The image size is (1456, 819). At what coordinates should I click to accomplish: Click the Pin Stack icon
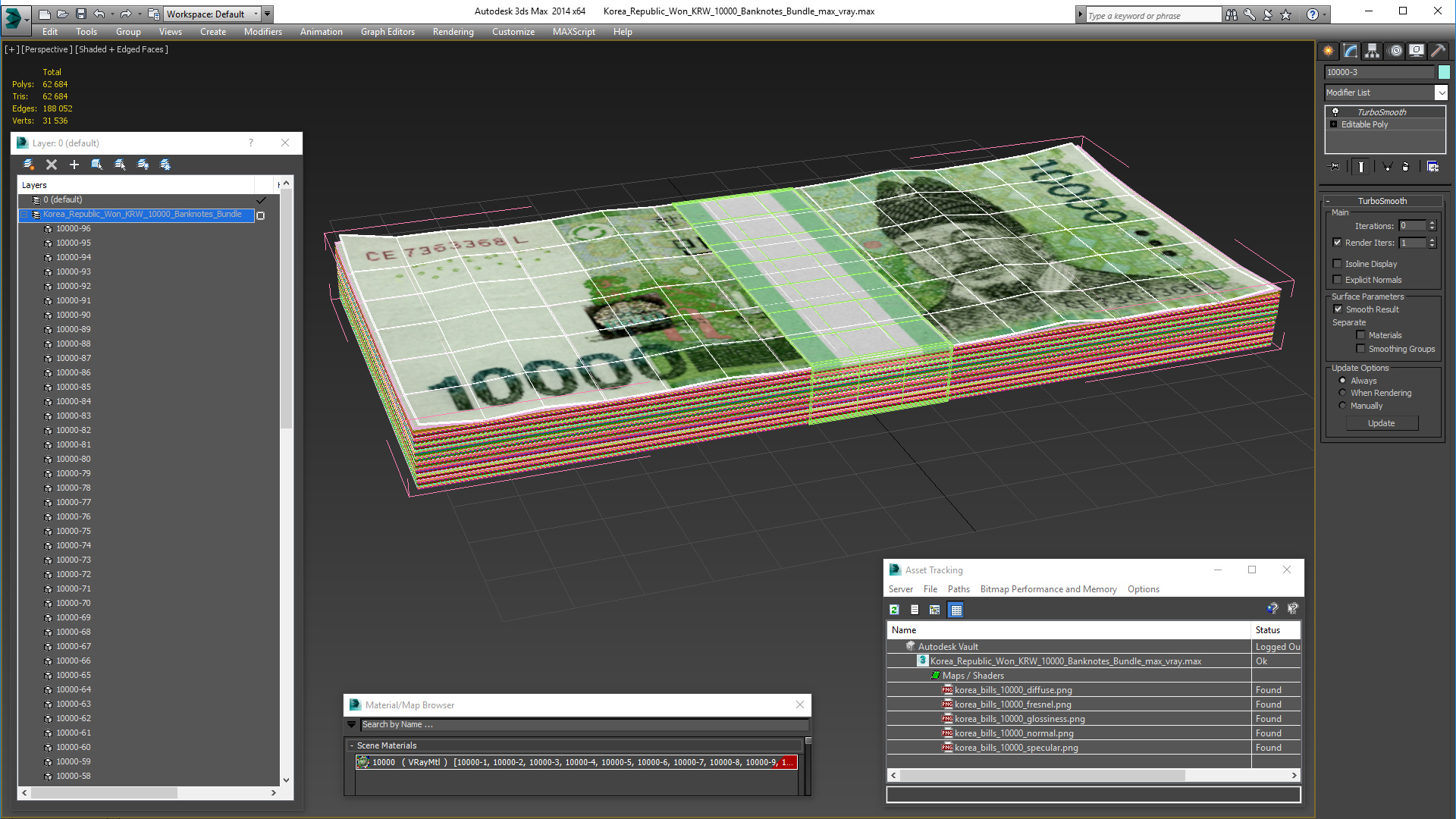point(1335,167)
